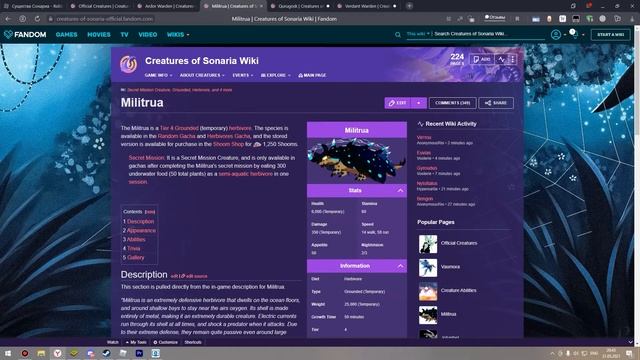Open the Windows Start menu

point(8,353)
